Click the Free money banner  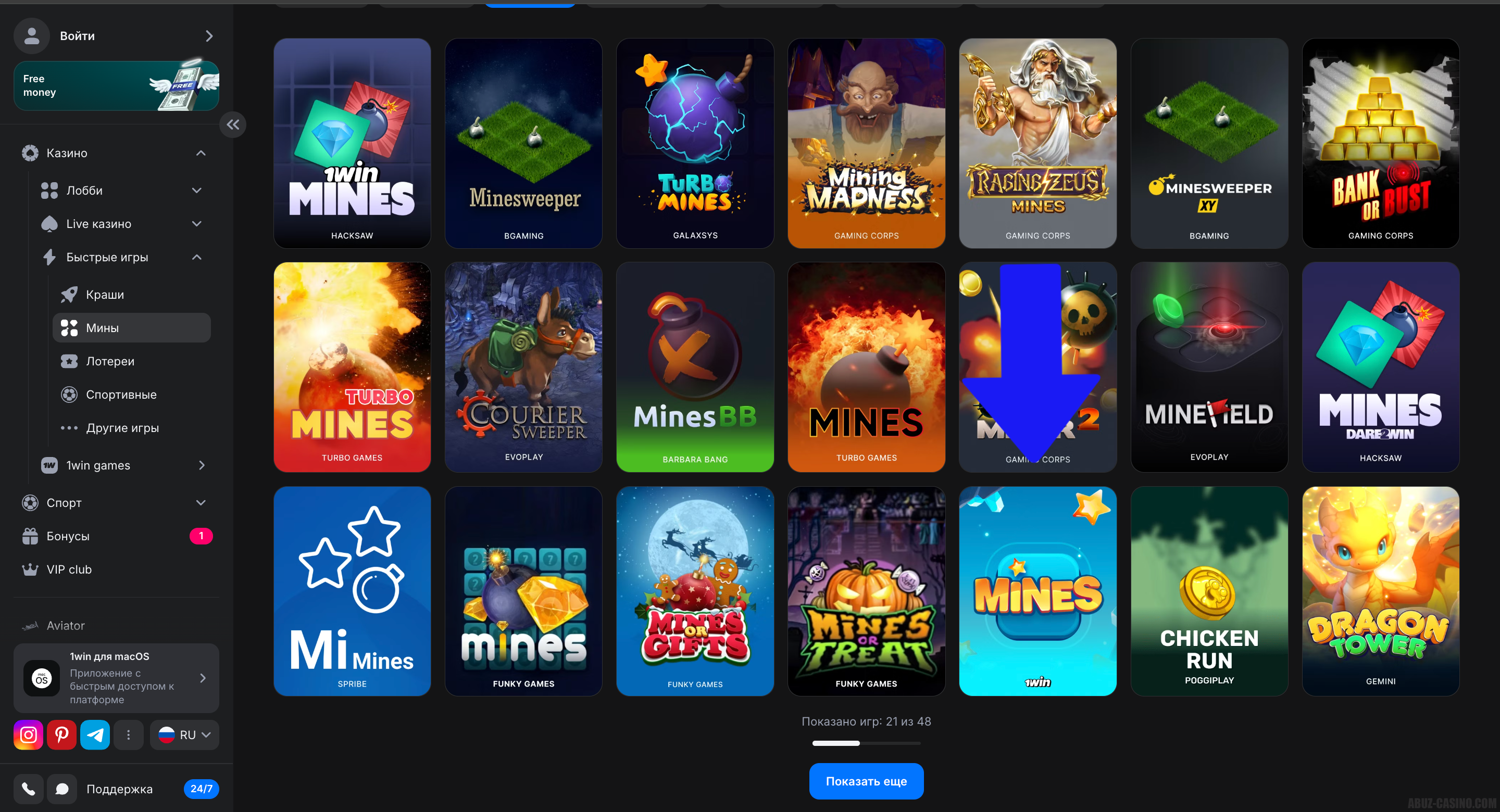(117, 85)
